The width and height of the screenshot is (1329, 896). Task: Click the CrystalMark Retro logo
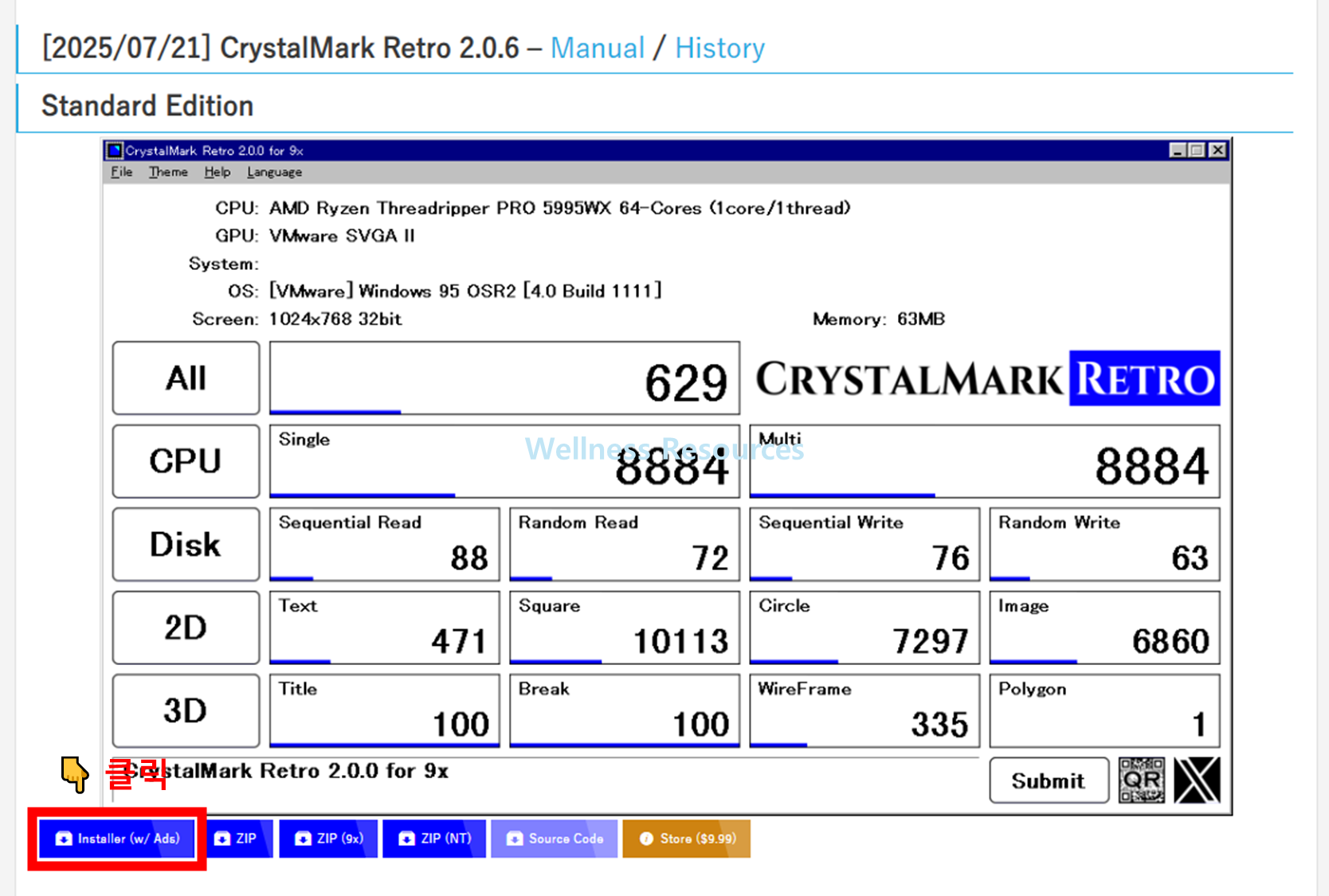[988, 378]
